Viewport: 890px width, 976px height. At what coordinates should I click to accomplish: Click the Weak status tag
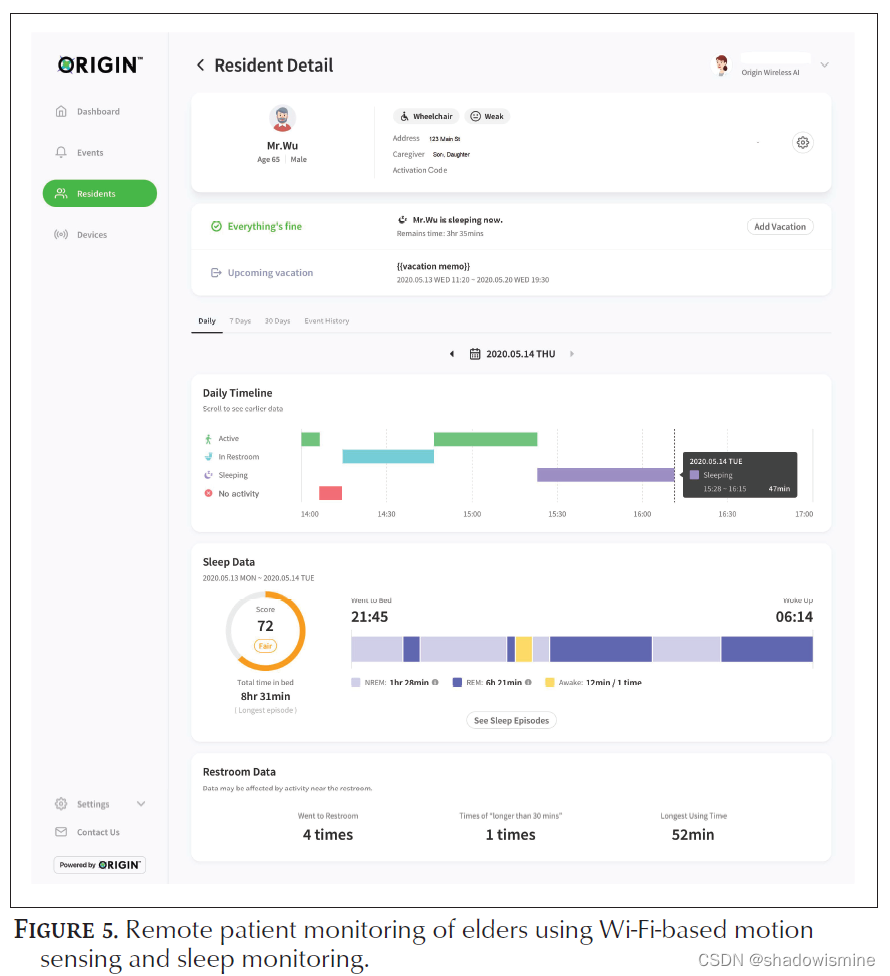tap(487, 116)
